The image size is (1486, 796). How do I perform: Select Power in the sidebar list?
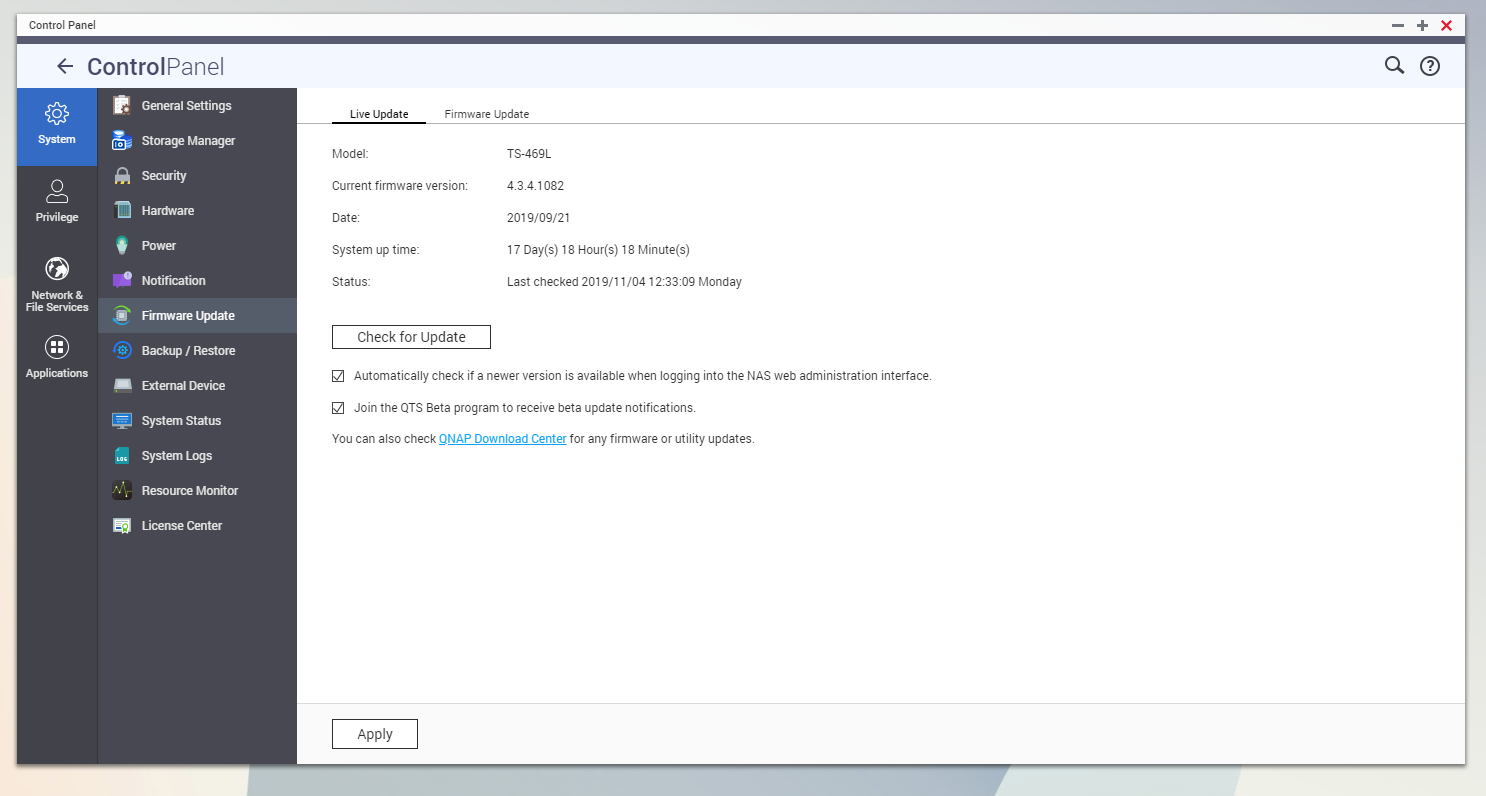tap(197, 245)
